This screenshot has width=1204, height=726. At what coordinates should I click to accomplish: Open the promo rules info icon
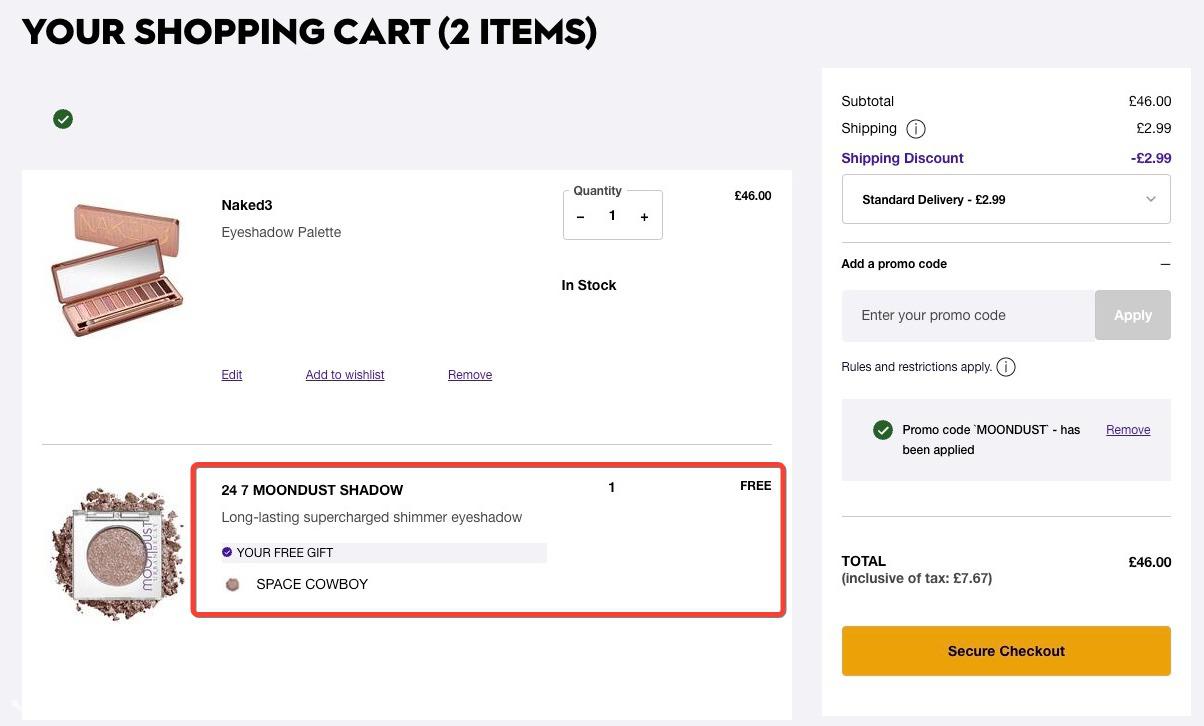click(x=1006, y=367)
